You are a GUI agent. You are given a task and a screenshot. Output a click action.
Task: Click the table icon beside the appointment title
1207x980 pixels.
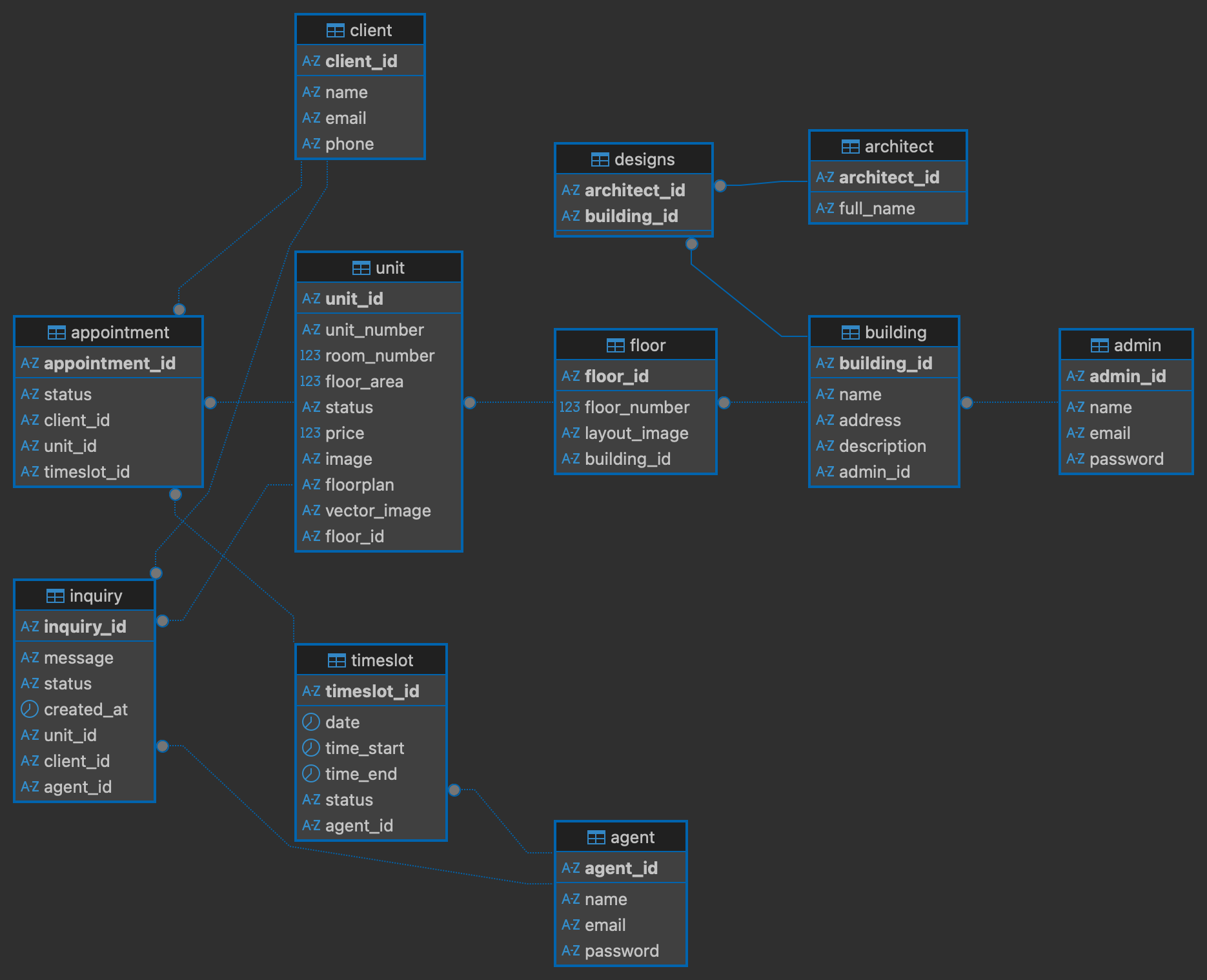(x=57, y=332)
